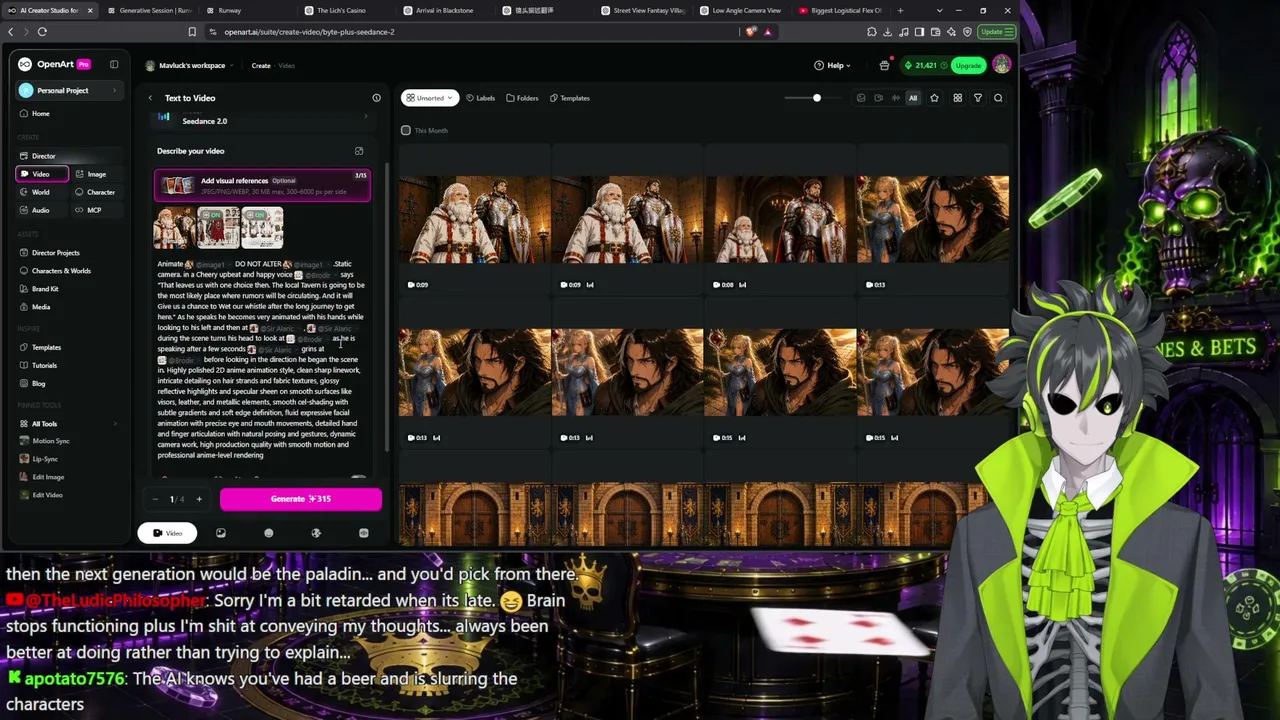Toggle ON switch on second reference image

(211, 214)
